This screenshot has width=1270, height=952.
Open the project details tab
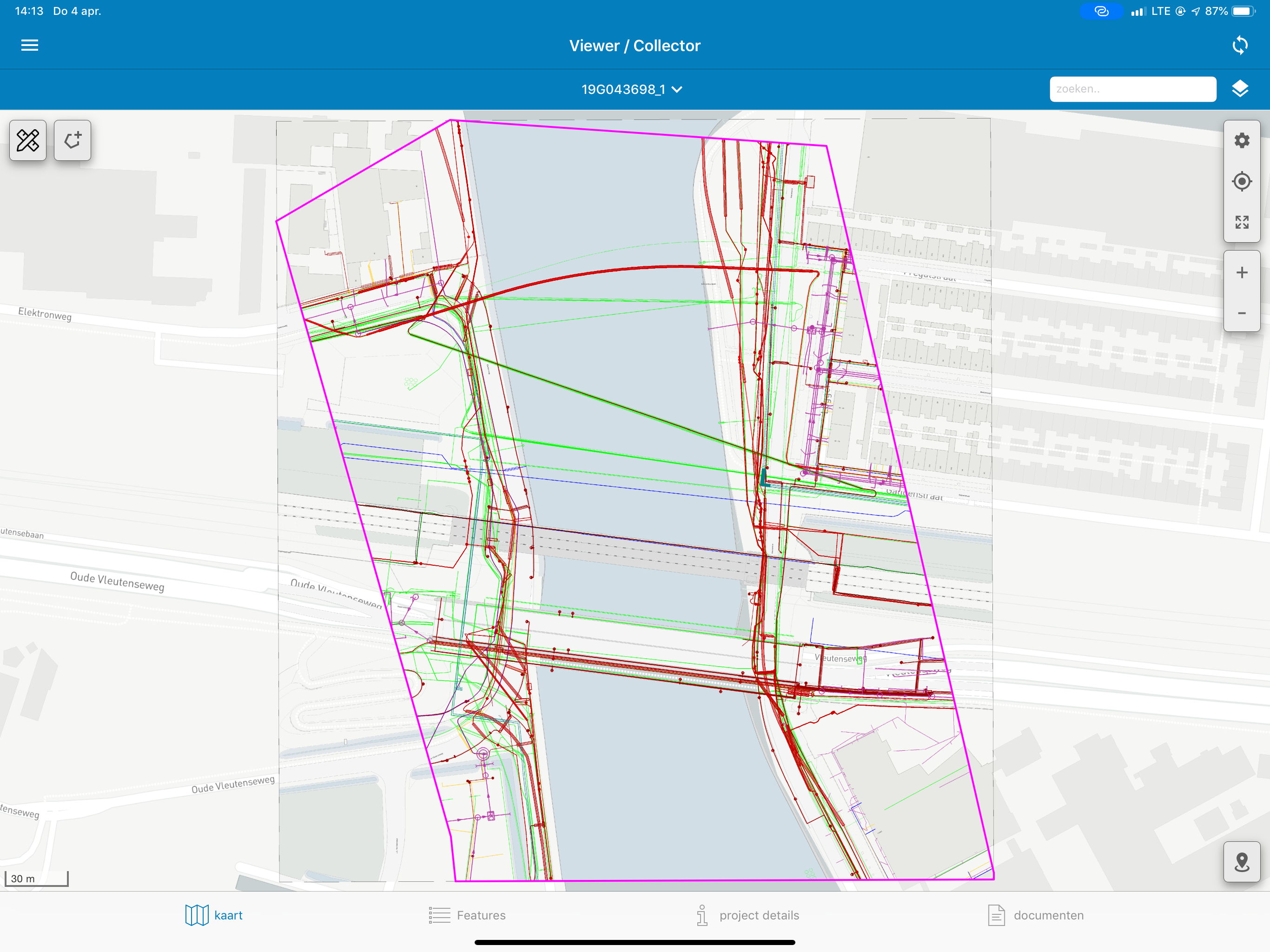pos(747,915)
